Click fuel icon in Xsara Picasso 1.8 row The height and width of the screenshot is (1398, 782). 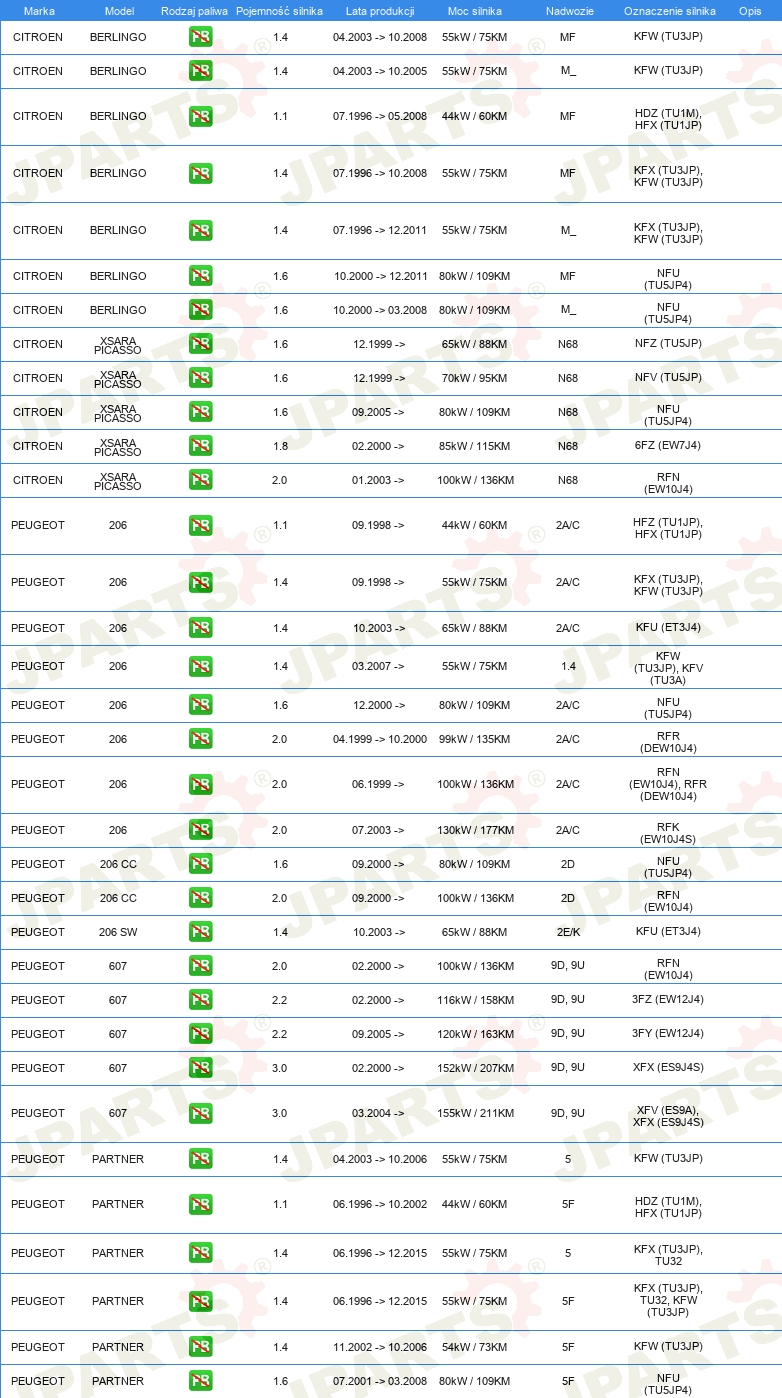pos(200,446)
